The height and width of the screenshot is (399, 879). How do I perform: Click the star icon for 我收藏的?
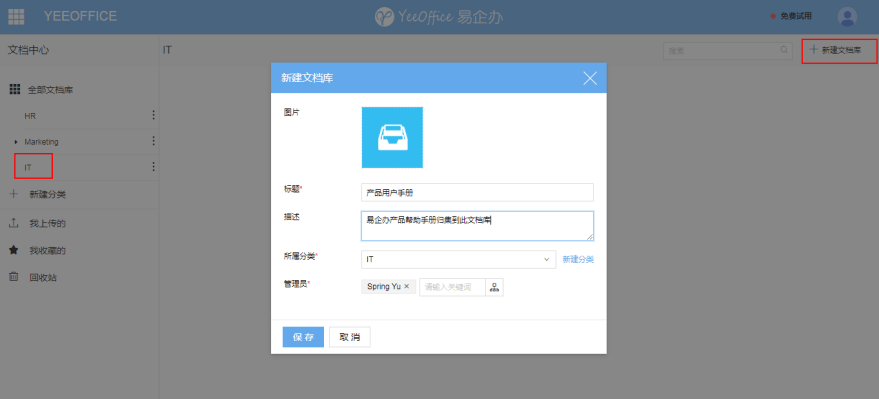14,250
